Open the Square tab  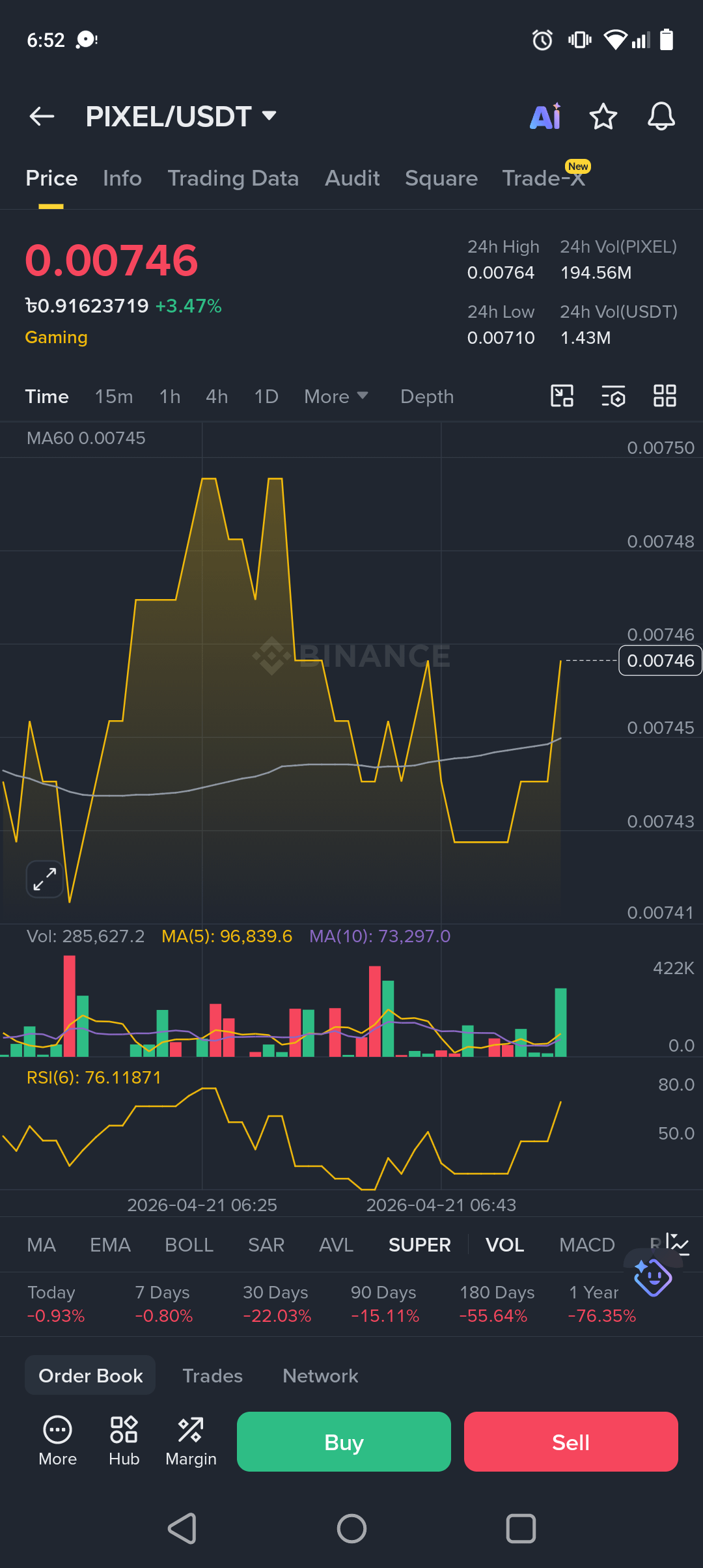click(x=441, y=178)
